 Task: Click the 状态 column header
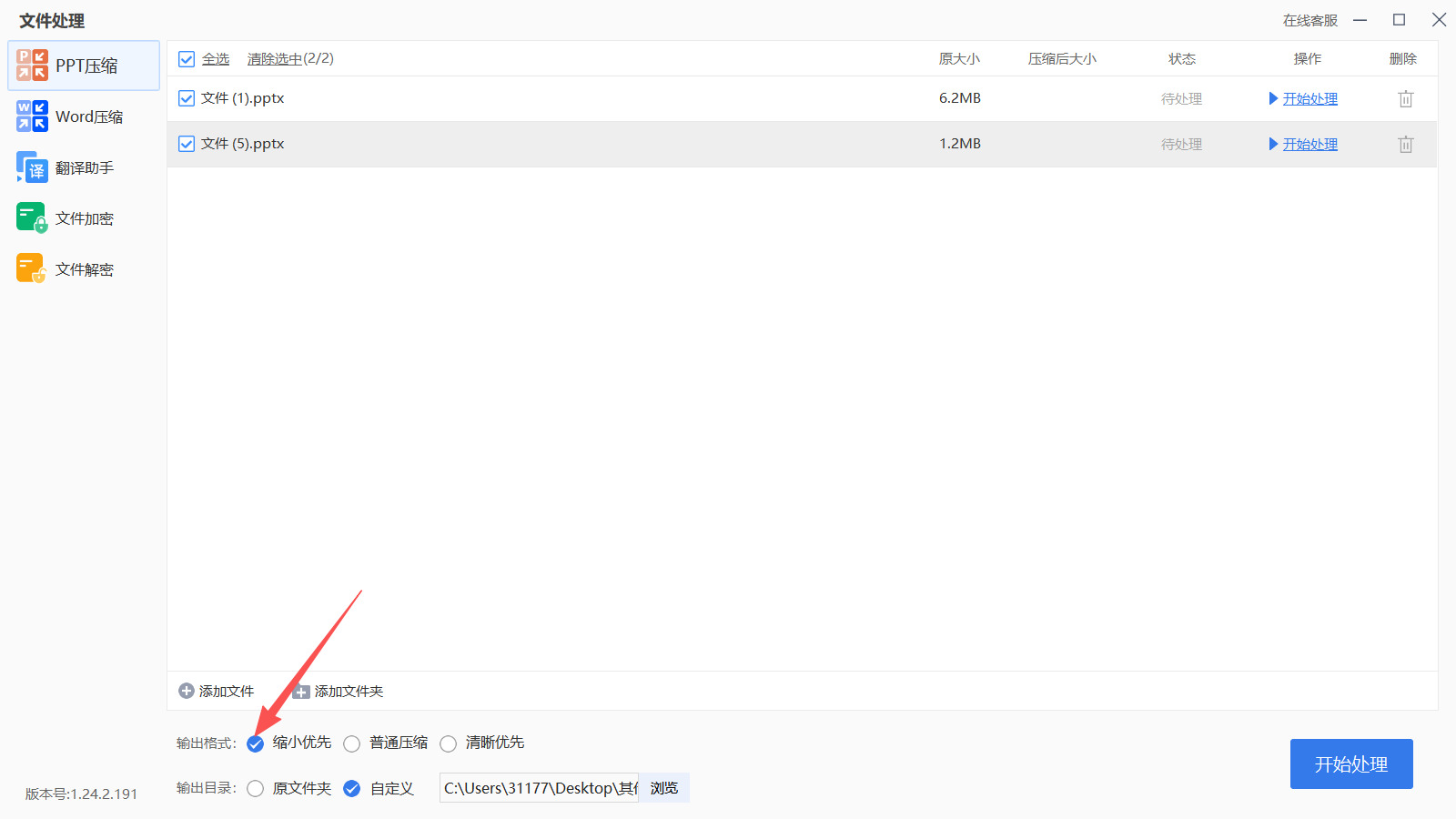click(1182, 59)
